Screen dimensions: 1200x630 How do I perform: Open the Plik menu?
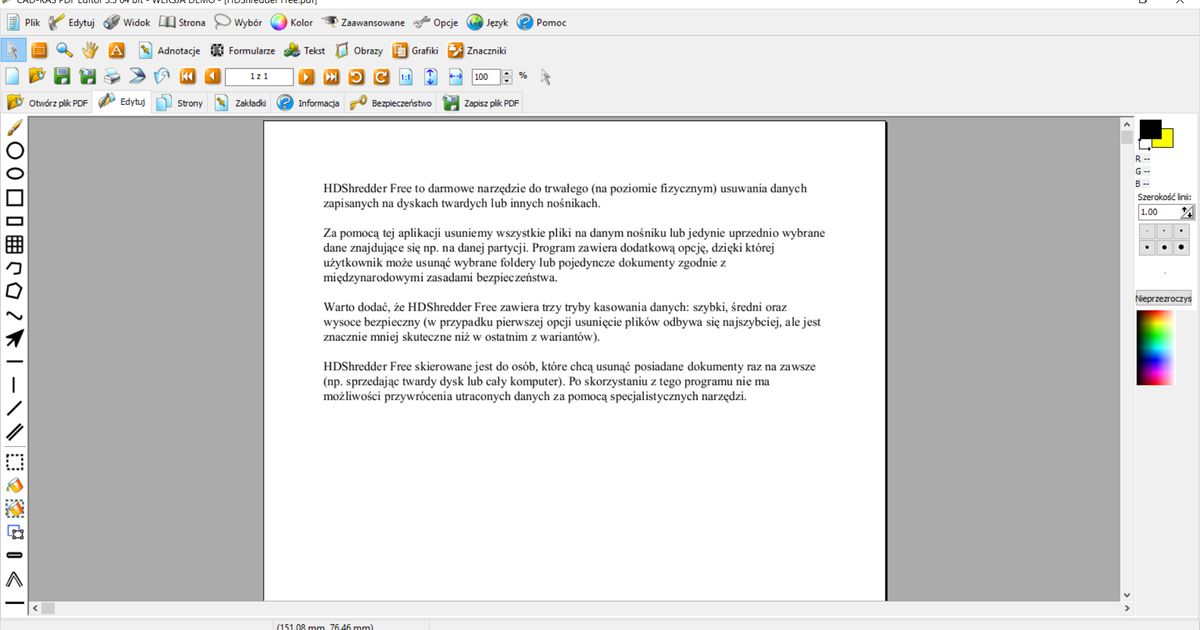(x=25, y=22)
